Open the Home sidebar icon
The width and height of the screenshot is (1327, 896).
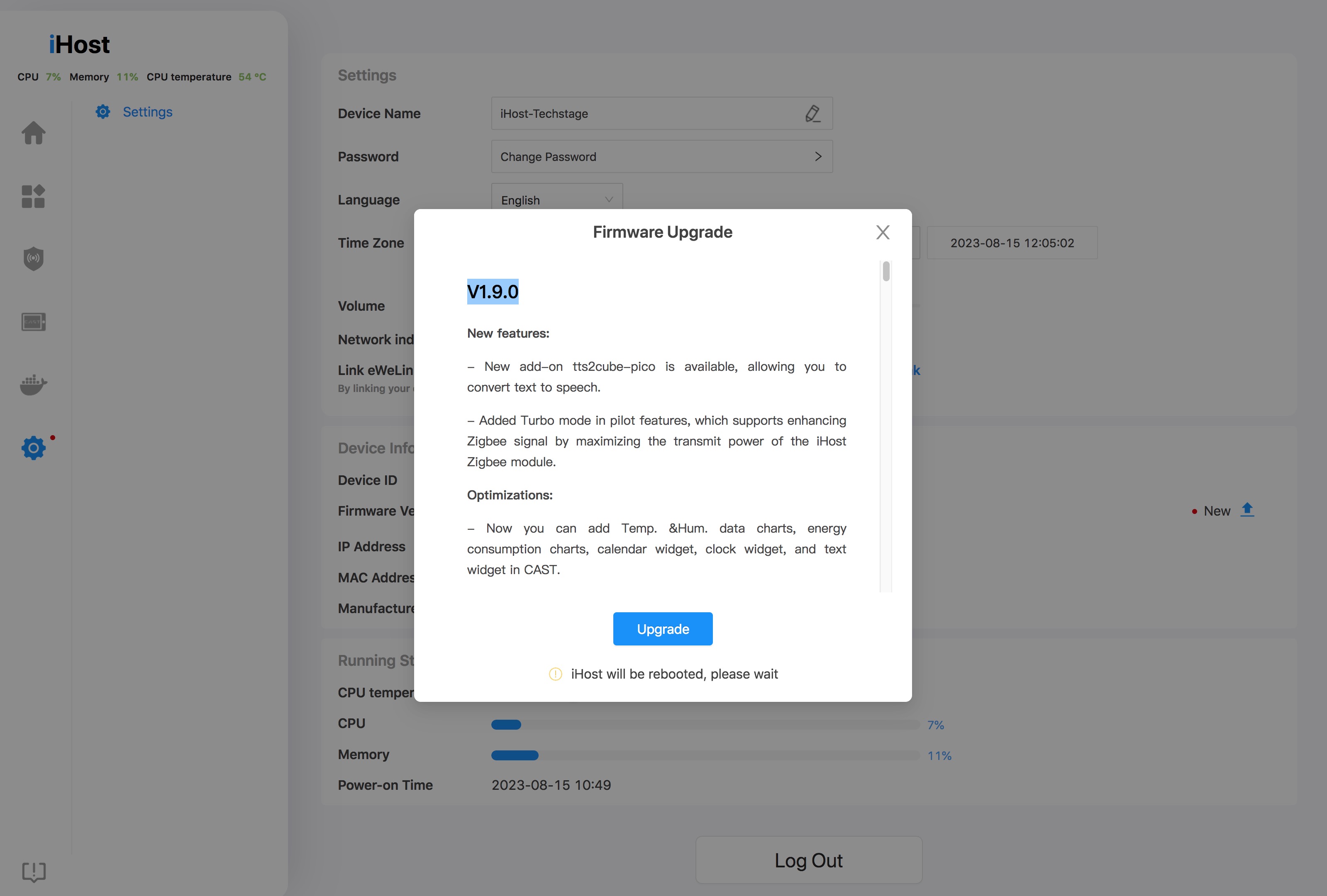point(33,133)
